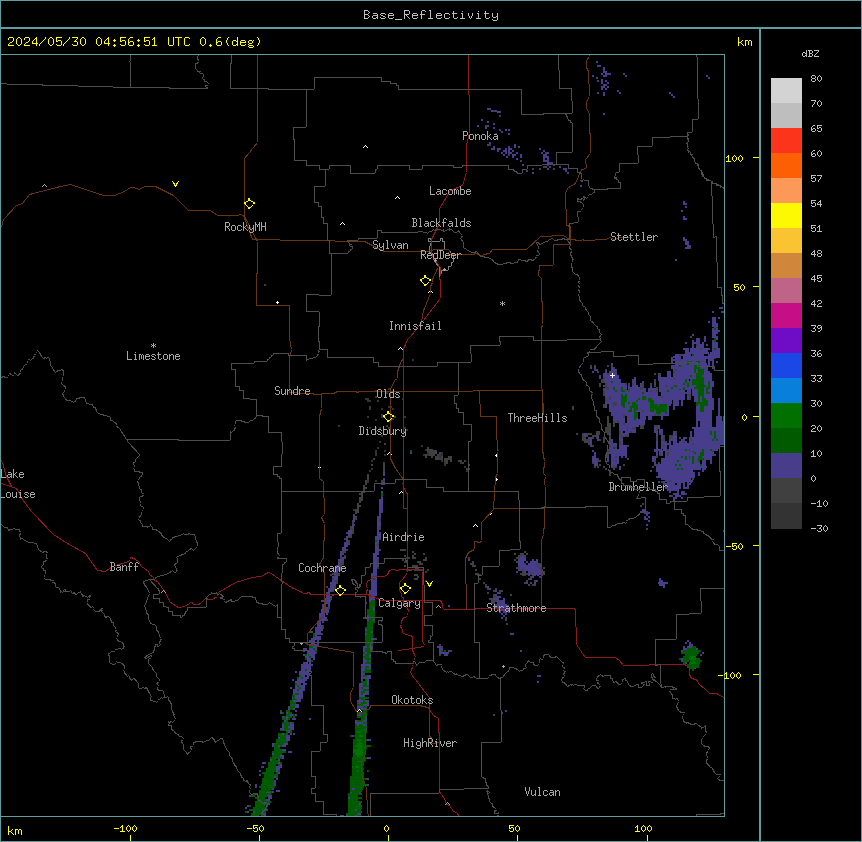Screen dimensions: 862x842
Task: Click the Airdrie label
Action: pos(403,537)
